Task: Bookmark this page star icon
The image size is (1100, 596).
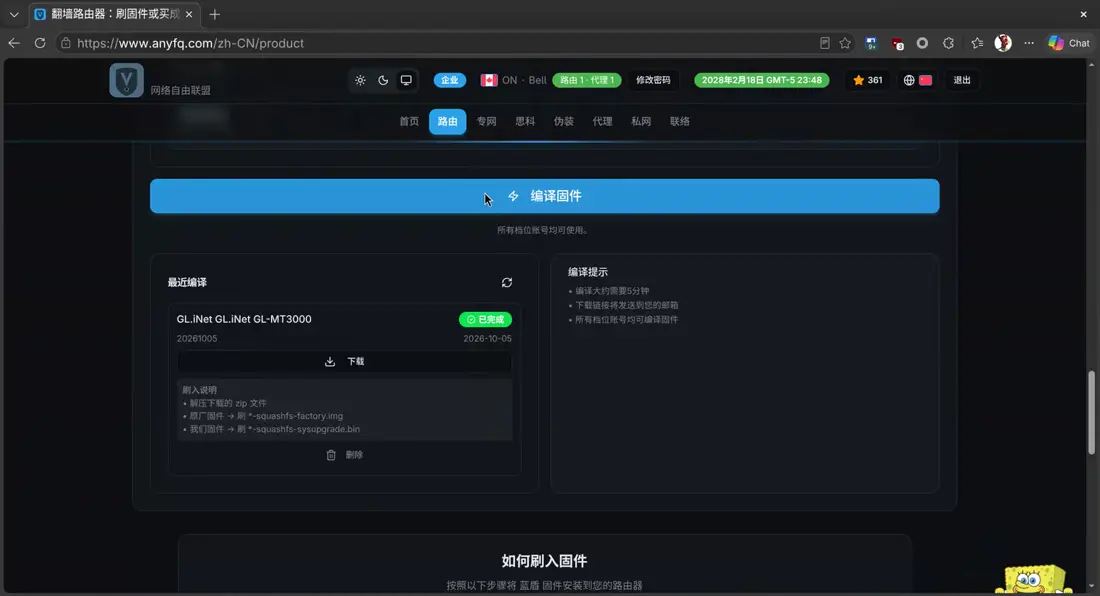Action: tap(845, 43)
